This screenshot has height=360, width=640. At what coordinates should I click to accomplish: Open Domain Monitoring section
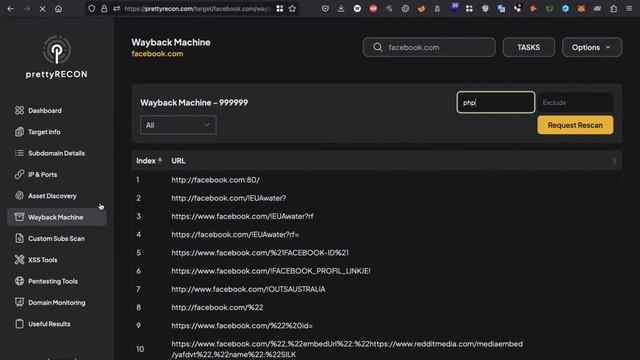click(57, 302)
